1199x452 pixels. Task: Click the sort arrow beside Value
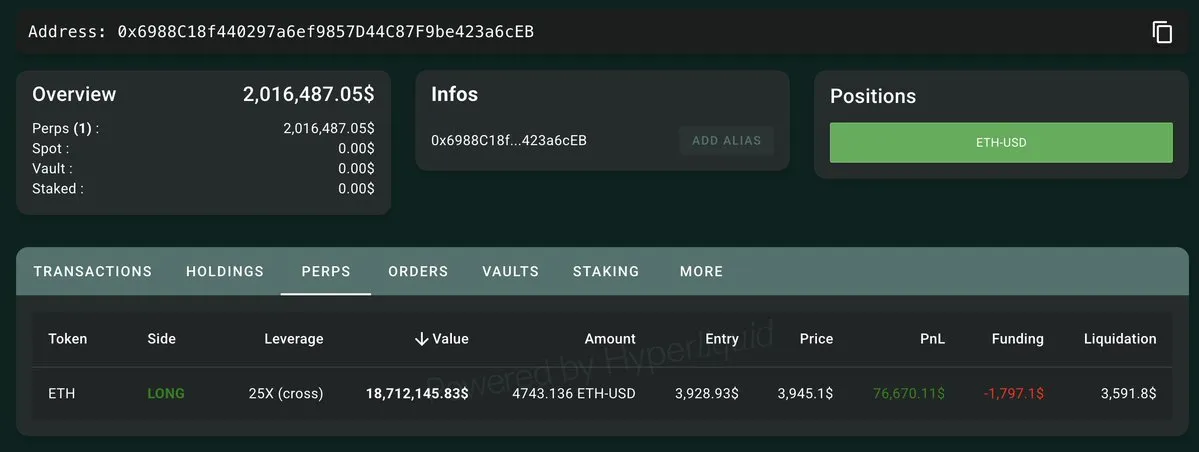(x=421, y=339)
